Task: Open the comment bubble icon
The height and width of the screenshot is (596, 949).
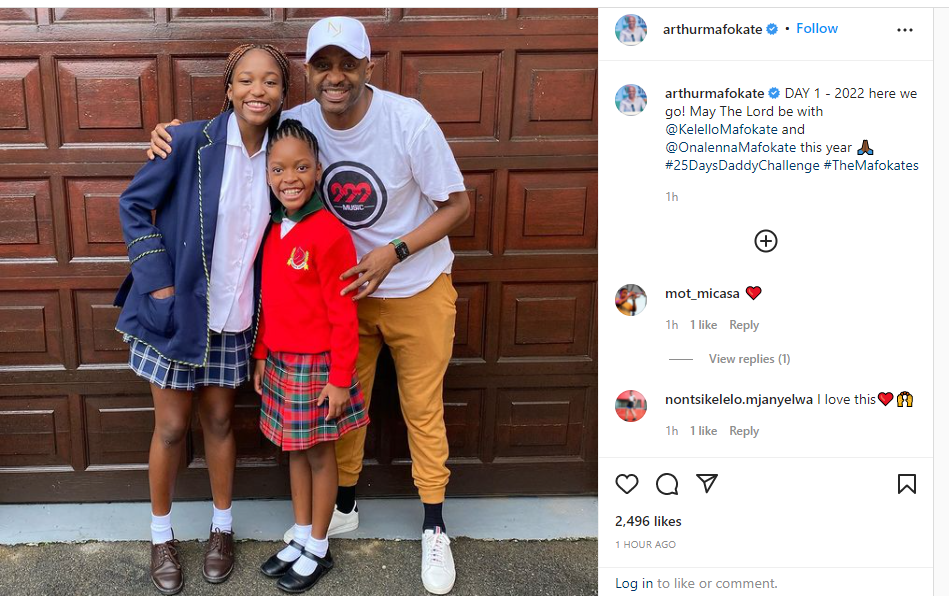Action: [667, 484]
